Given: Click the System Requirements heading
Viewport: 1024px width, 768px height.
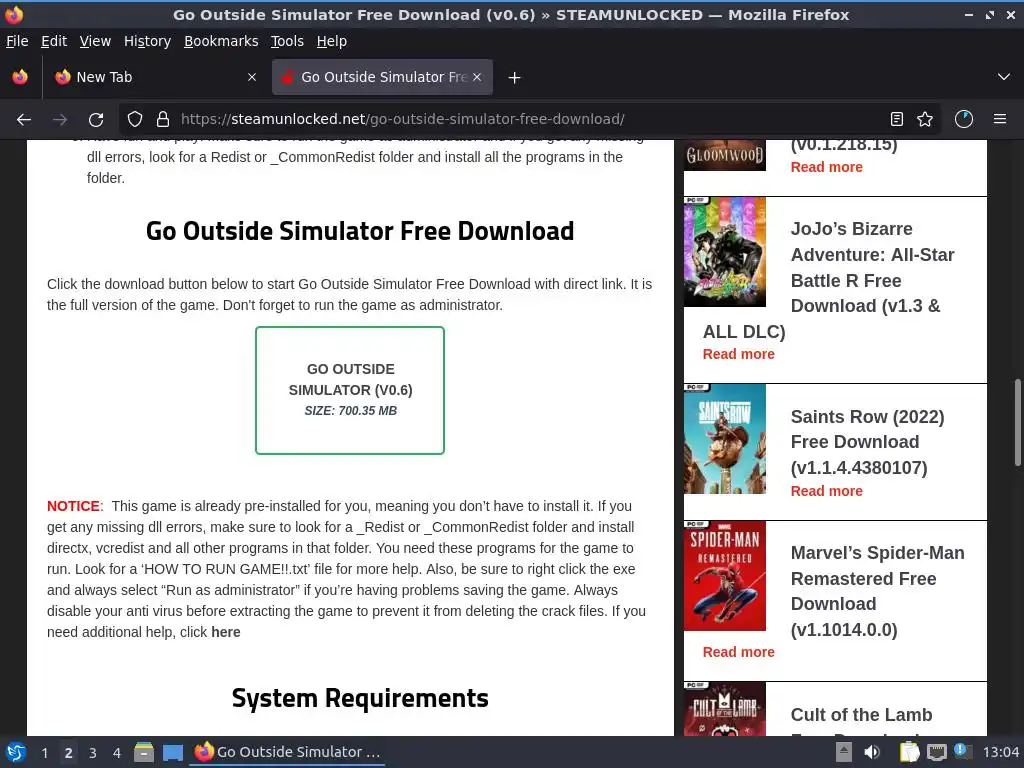Looking at the screenshot, I should 360,698.
